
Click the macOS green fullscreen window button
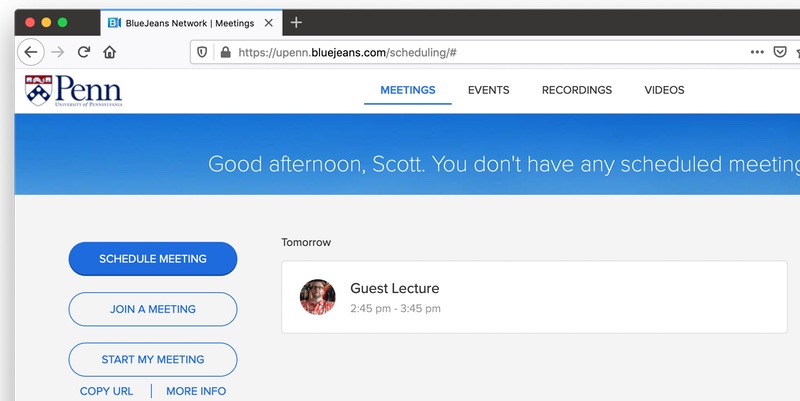click(62, 22)
